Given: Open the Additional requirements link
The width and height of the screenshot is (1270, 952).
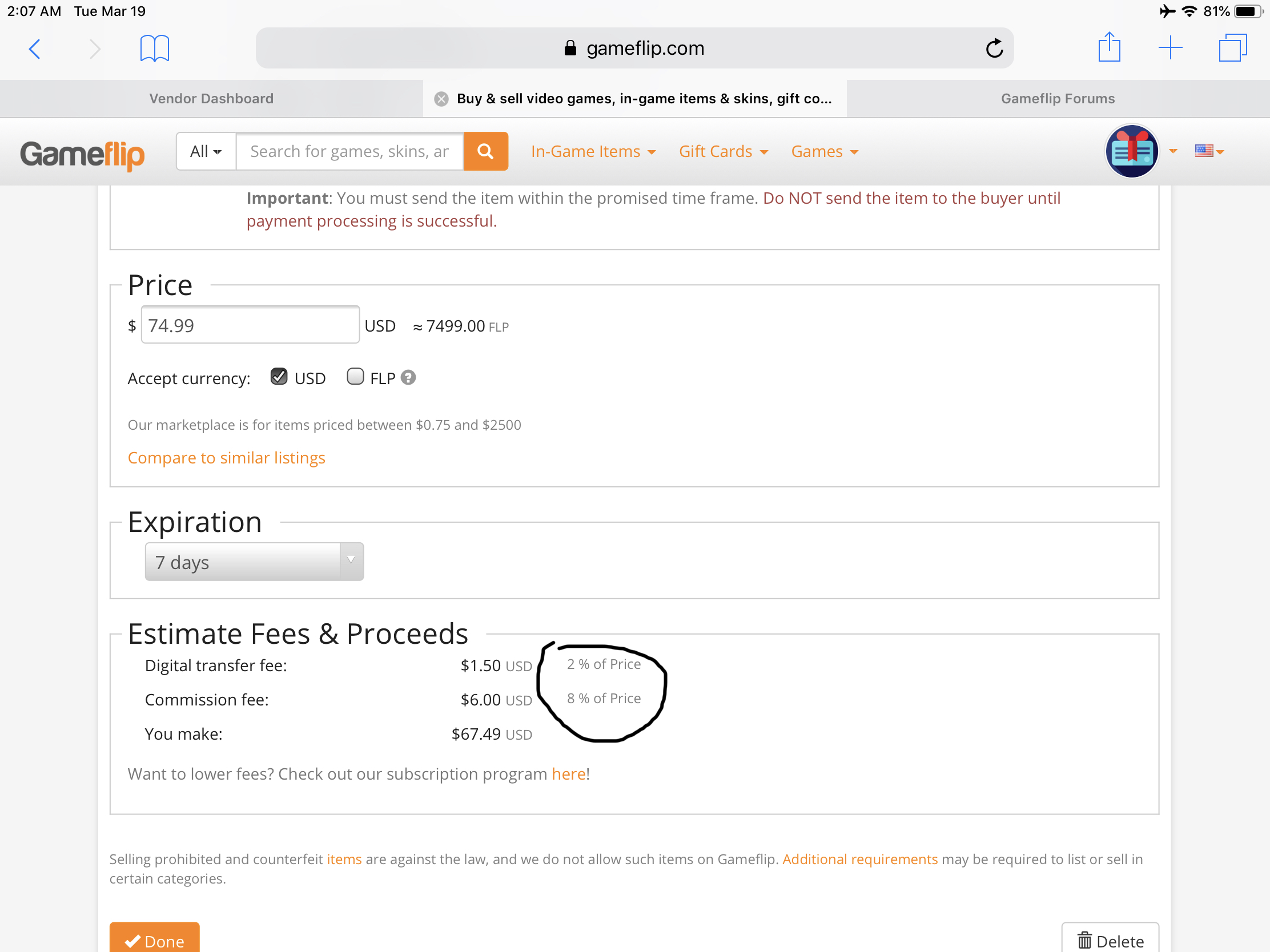Looking at the screenshot, I should tap(859, 859).
